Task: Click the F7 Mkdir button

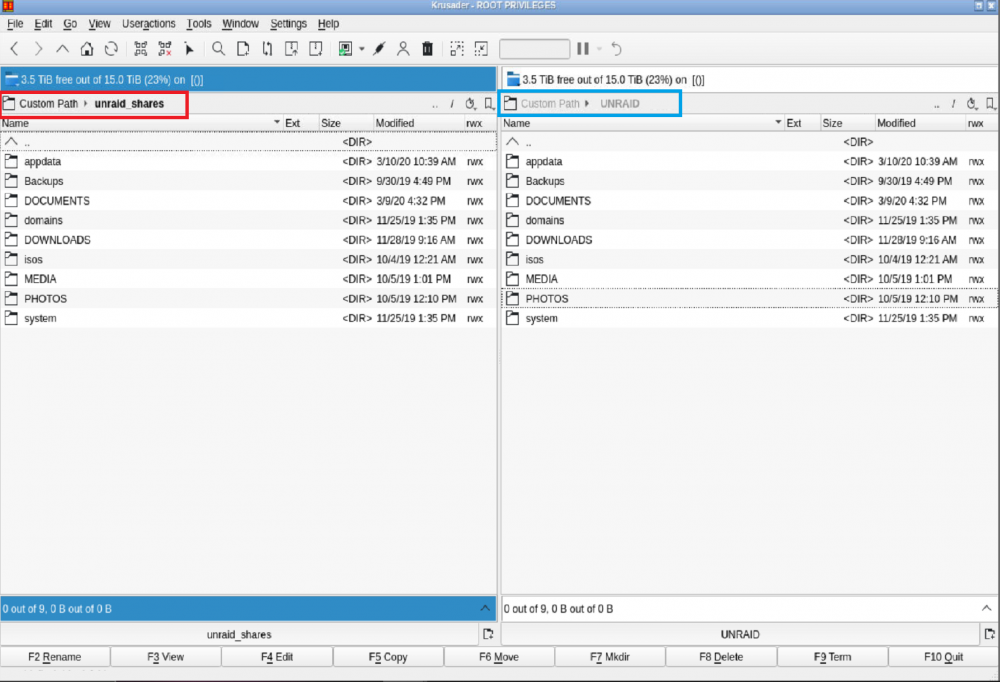Action: point(610,656)
